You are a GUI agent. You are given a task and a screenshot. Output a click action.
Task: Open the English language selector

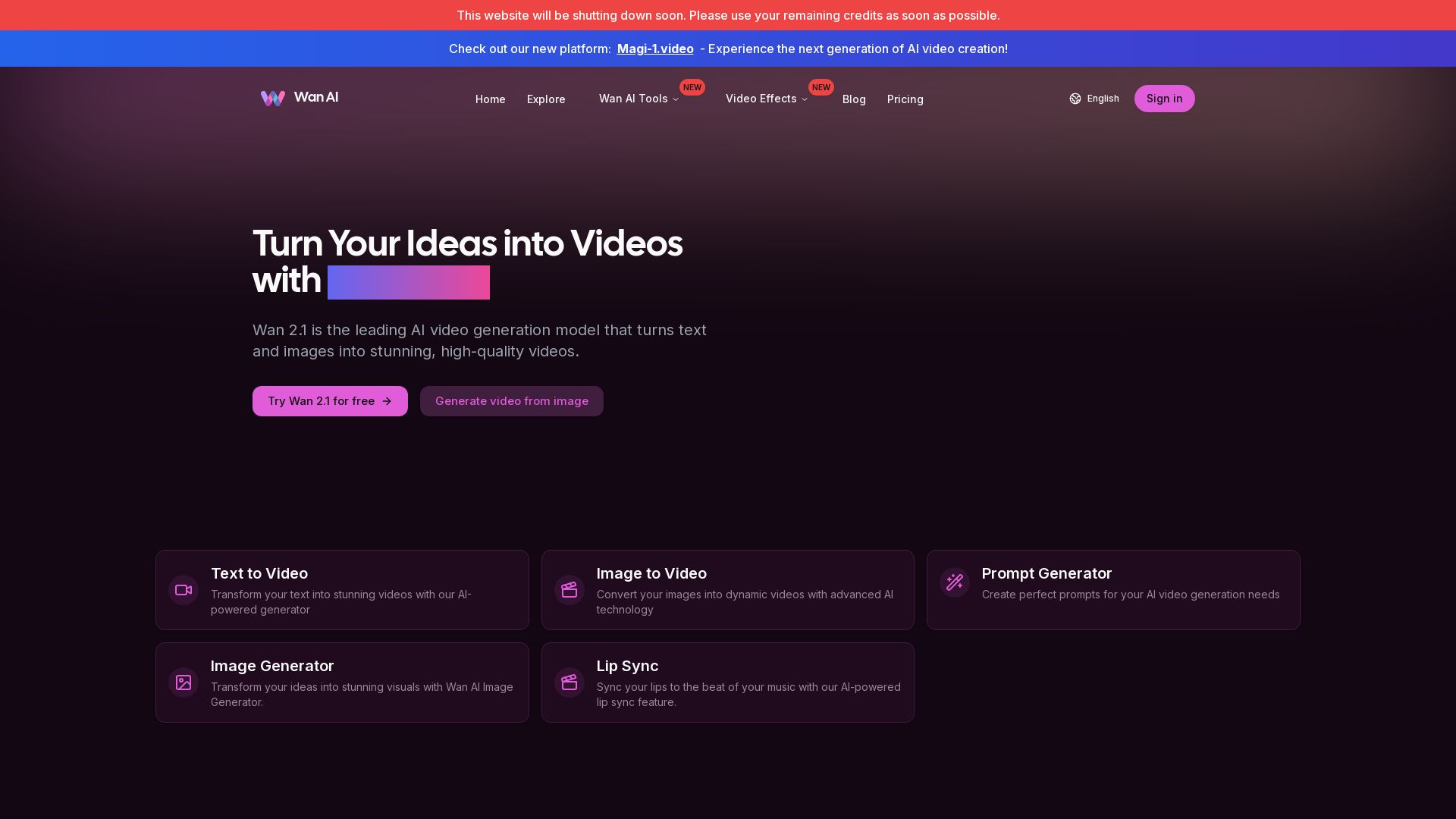click(x=1103, y=99)
